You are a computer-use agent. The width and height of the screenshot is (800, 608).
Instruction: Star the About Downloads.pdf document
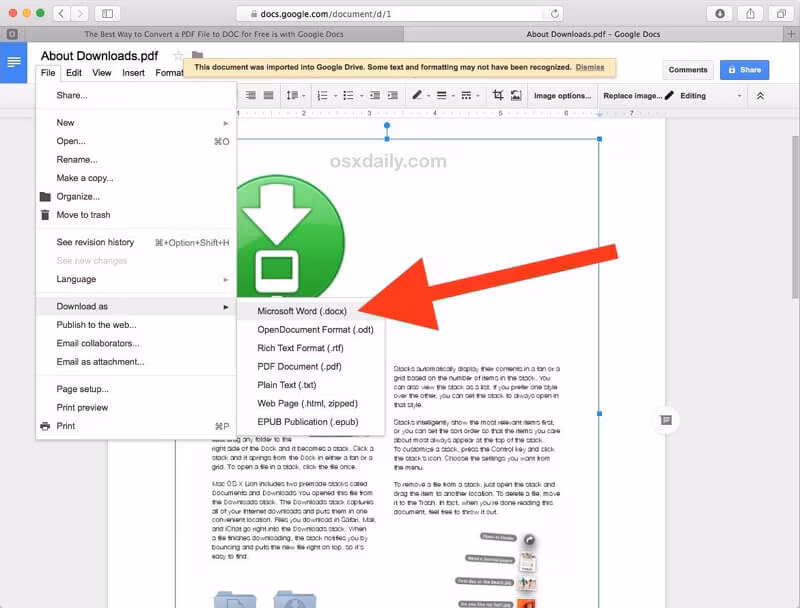pos(178,56)
